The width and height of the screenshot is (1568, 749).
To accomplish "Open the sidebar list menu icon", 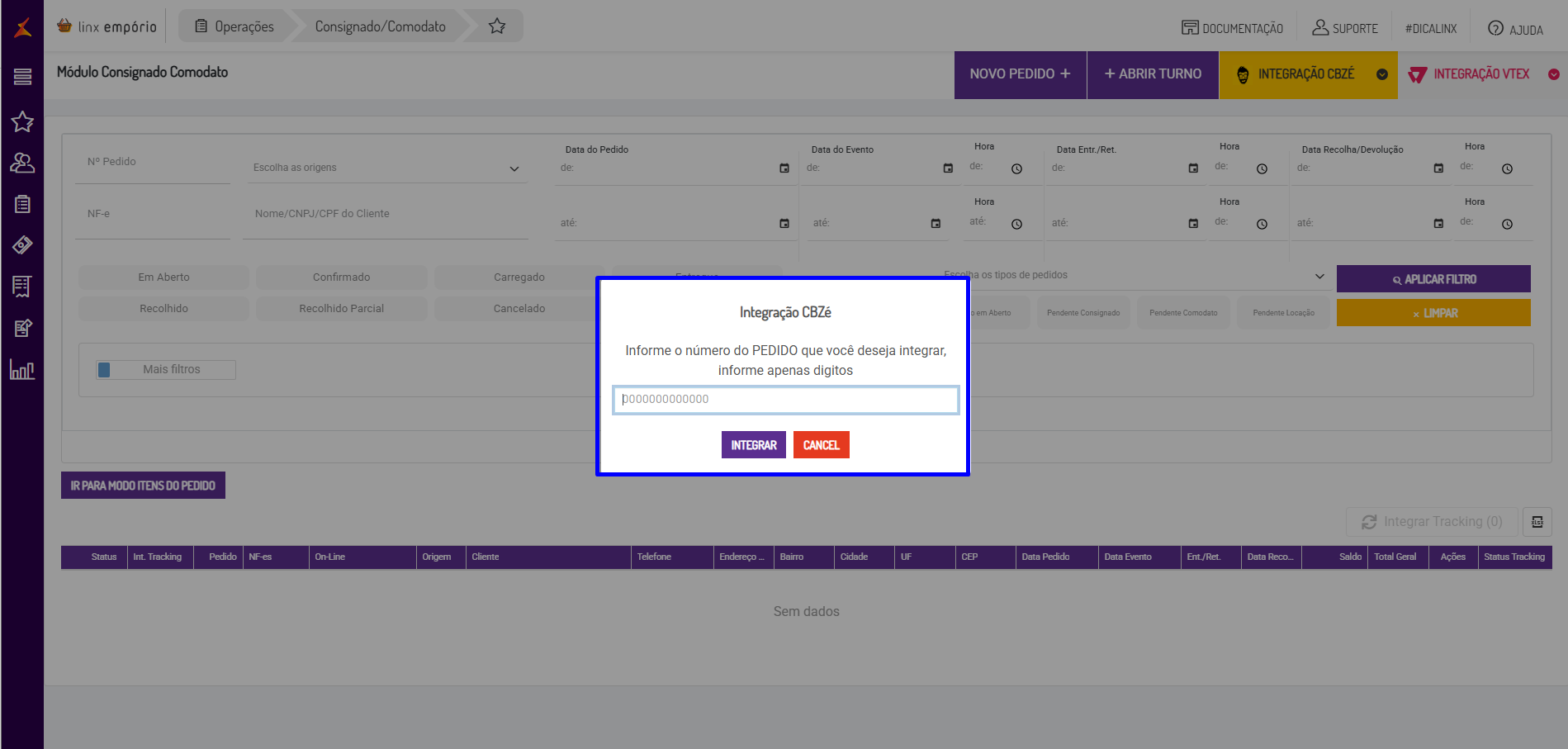I will (22, 77).
